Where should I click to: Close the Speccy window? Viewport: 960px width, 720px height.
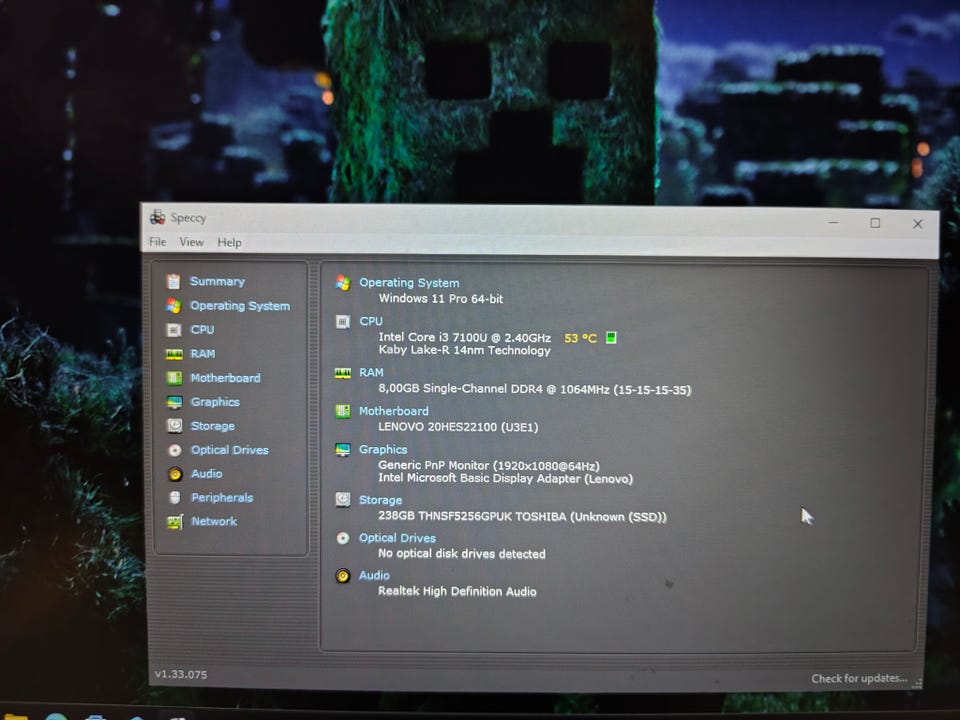point(918,224)
